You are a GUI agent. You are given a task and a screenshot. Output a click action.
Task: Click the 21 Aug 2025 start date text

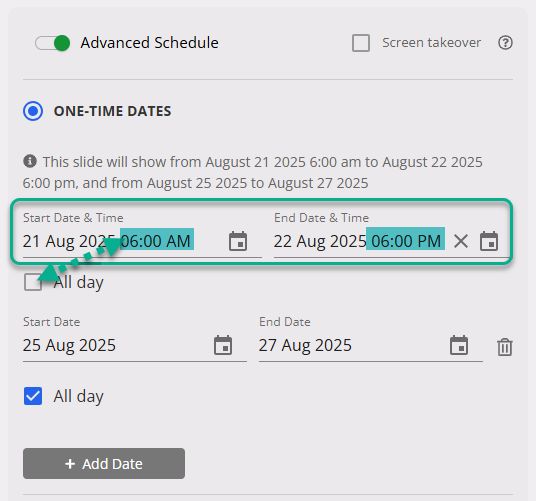(69, 241)
